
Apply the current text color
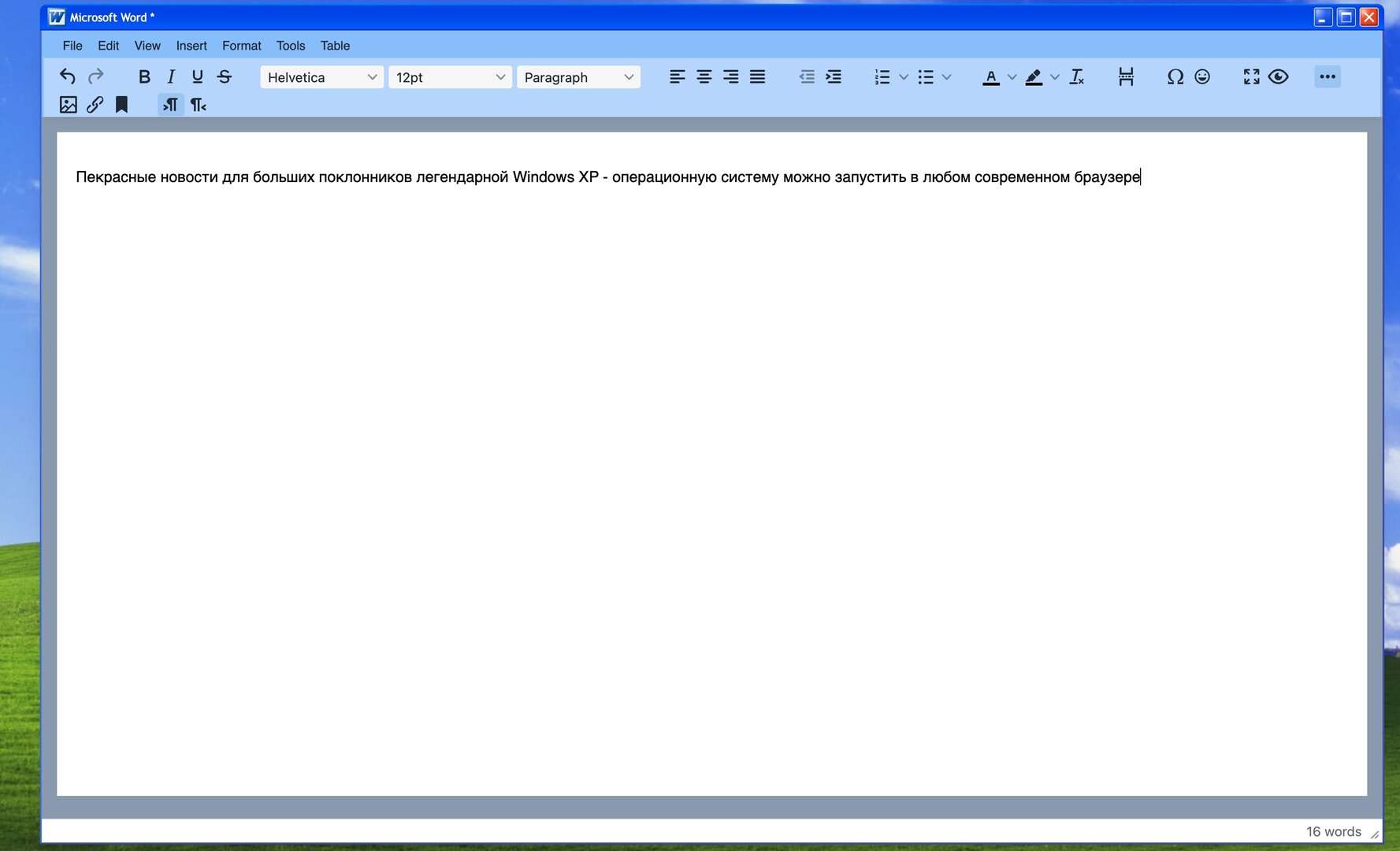coord(991,76)
